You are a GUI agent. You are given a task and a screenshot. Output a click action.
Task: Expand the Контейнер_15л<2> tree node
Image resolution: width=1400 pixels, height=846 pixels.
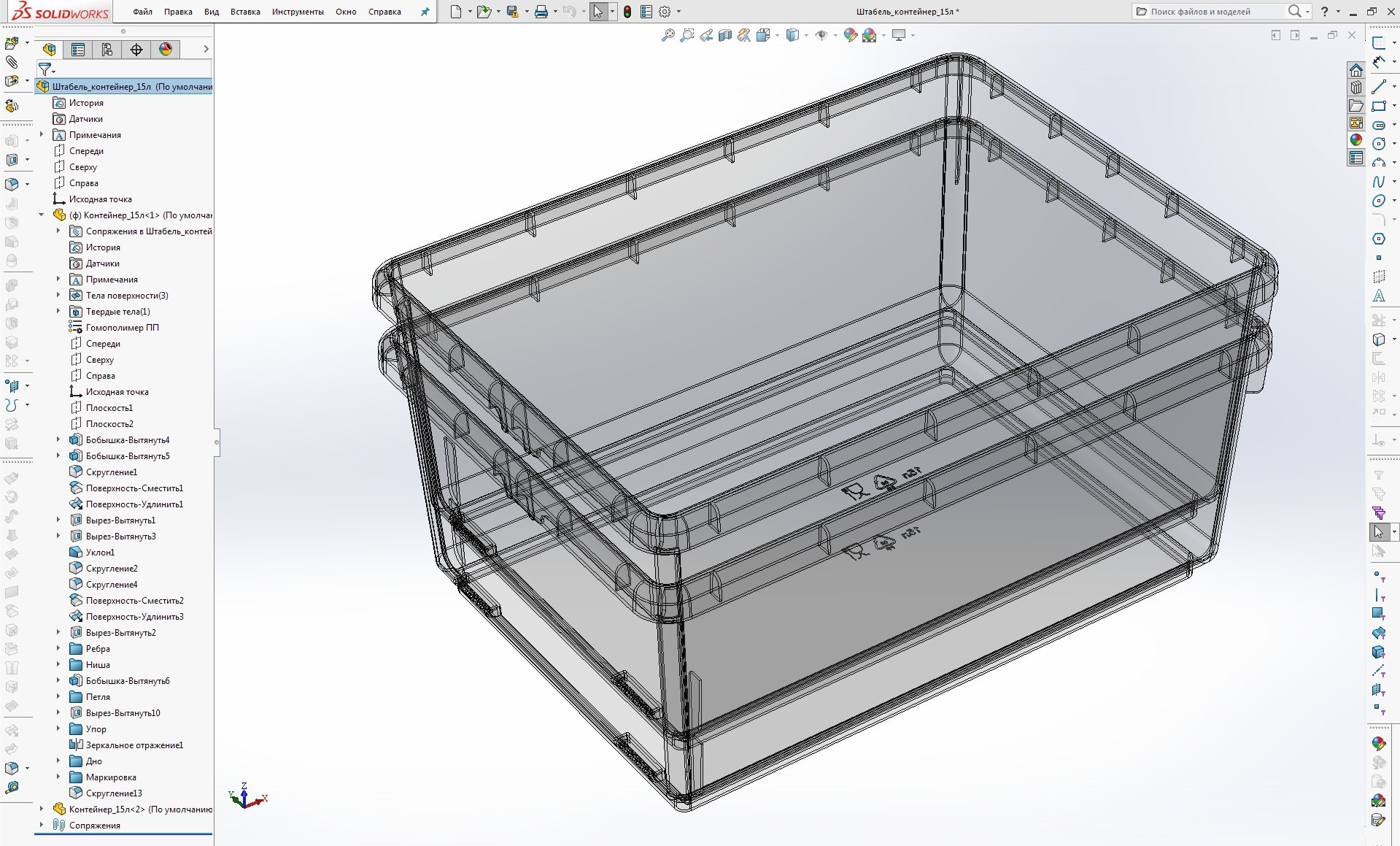(42, 809)
